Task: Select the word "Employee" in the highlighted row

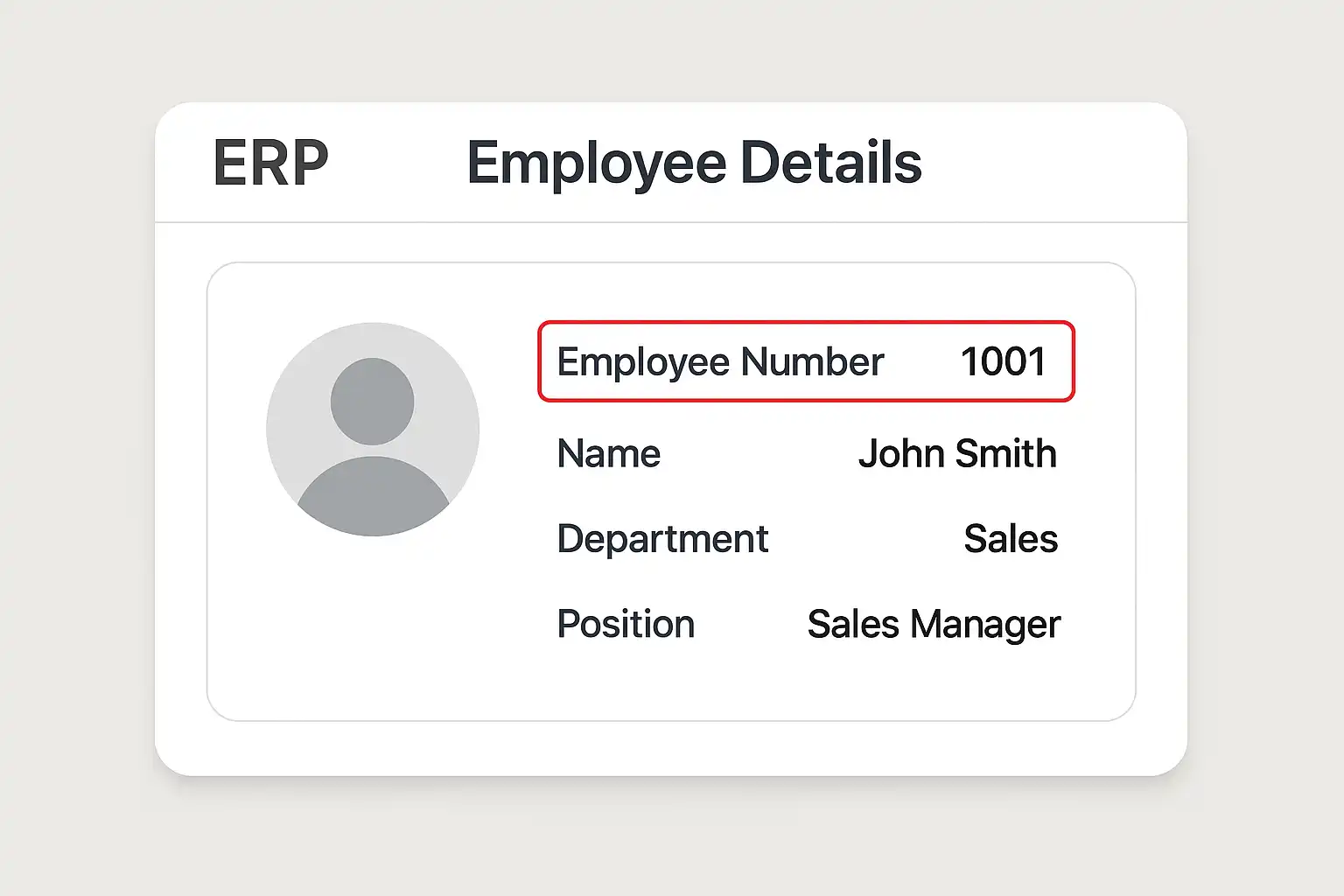Action: click(x=643, y=362)
